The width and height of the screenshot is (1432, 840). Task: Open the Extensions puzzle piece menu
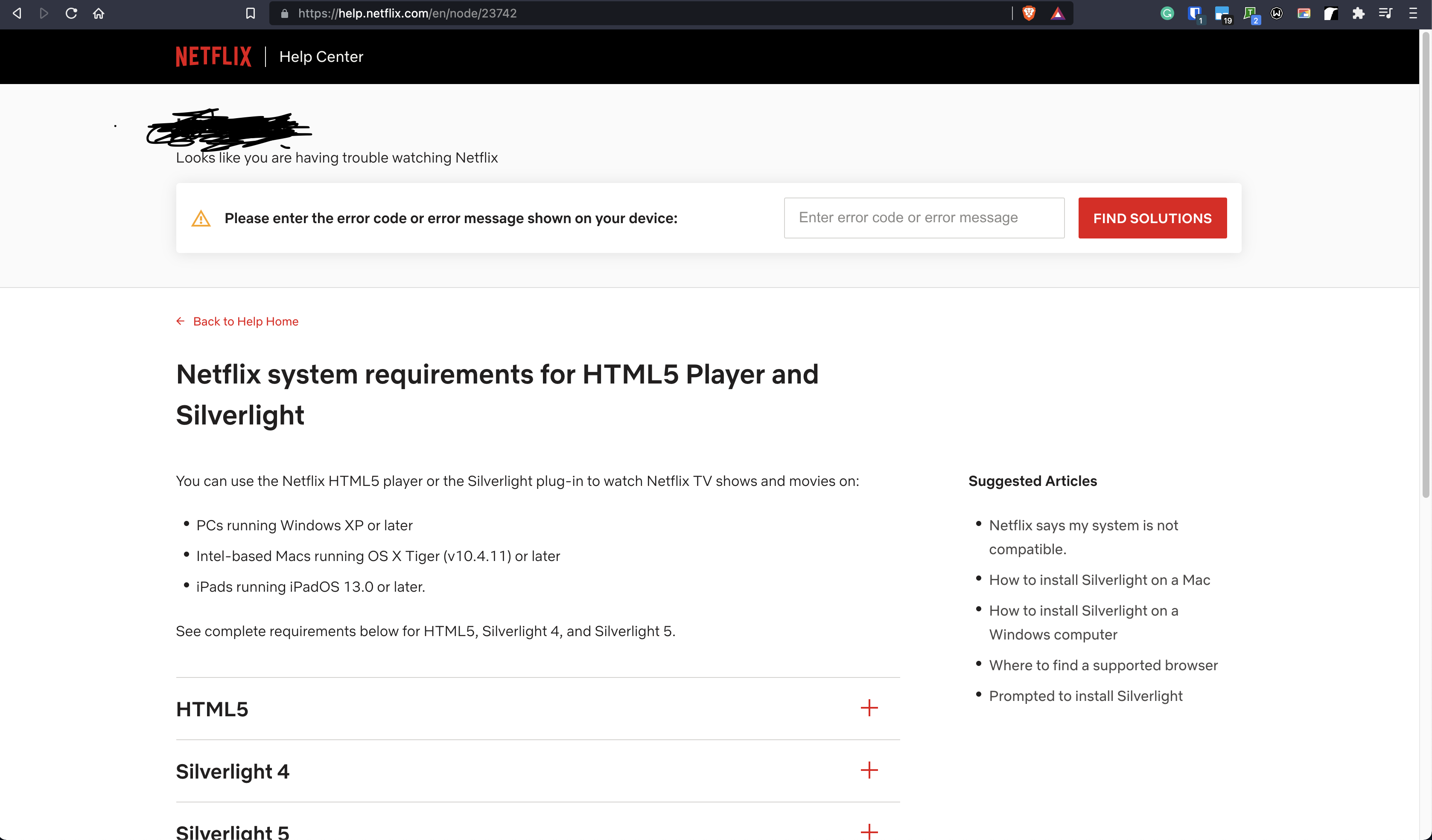(x=1358, y=13)
